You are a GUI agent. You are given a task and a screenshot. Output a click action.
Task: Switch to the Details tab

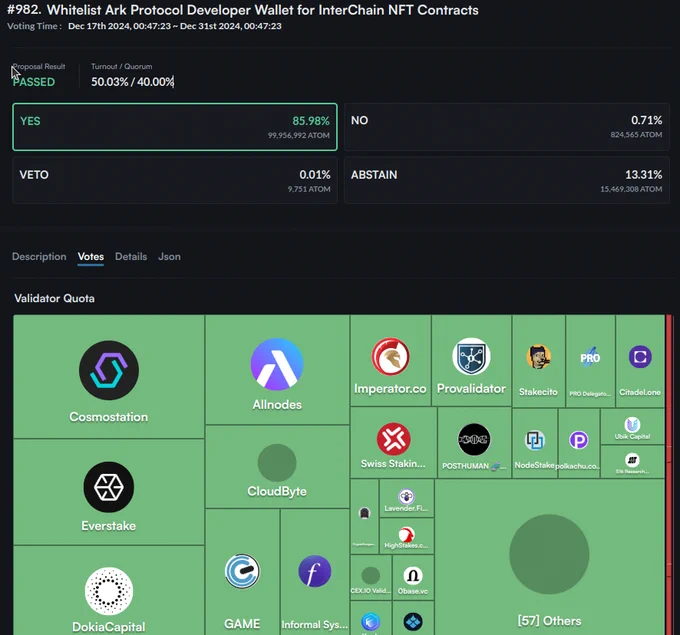(131, 256)
